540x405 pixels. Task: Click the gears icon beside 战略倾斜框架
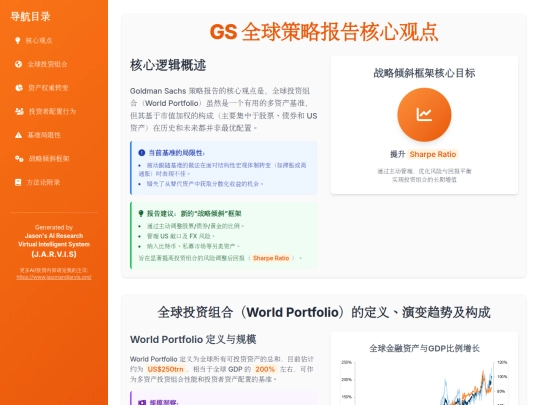[x=19, y=159]
